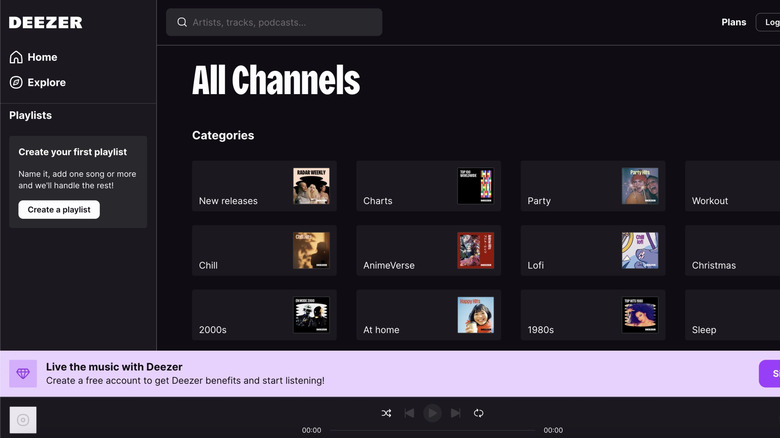The height and width of the screenshot is (438, 780).
Task: Skip to the previous track
Action: [x=409, y=413]
